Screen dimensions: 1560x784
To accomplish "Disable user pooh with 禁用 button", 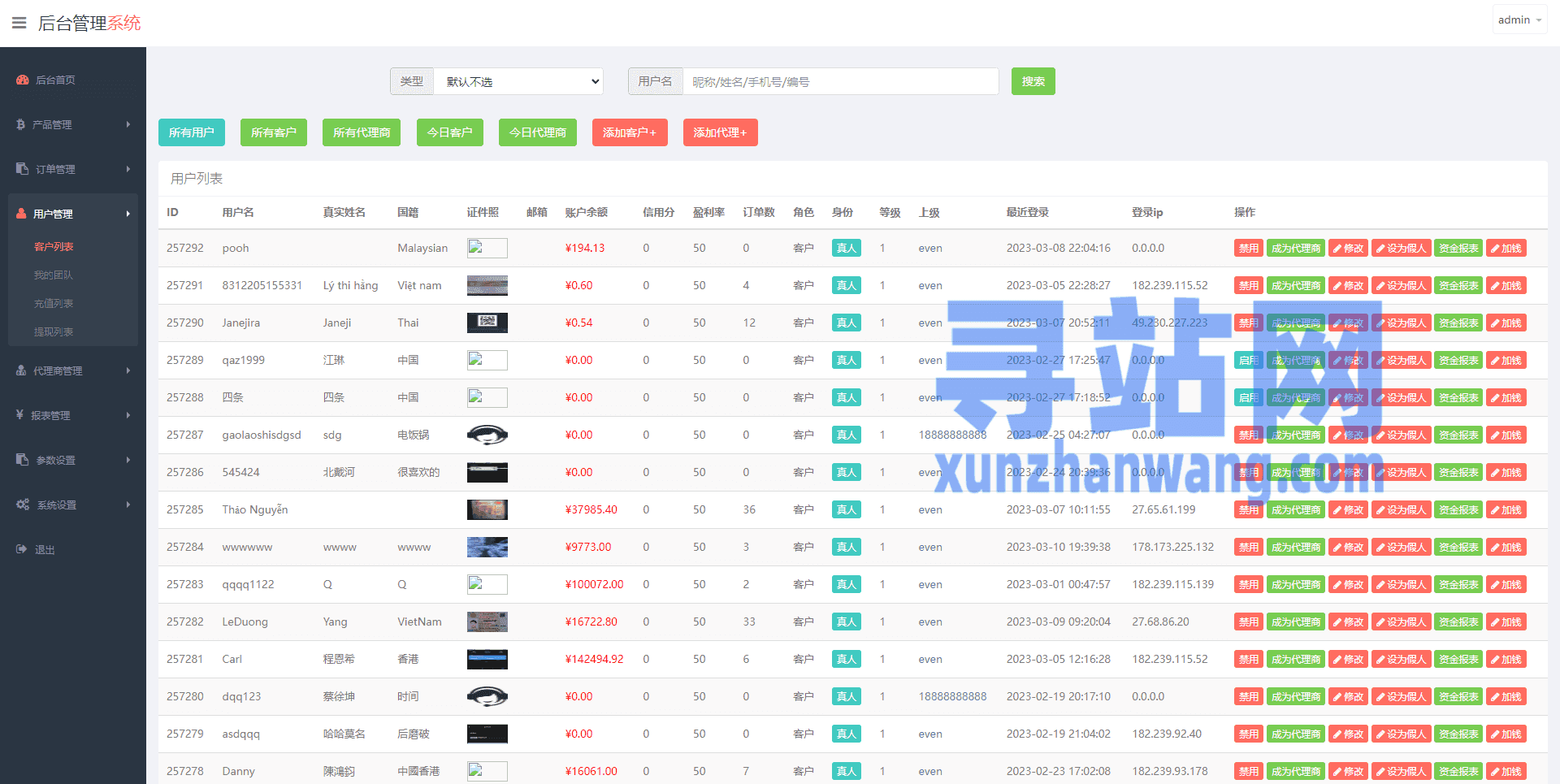I will 1248,249.
